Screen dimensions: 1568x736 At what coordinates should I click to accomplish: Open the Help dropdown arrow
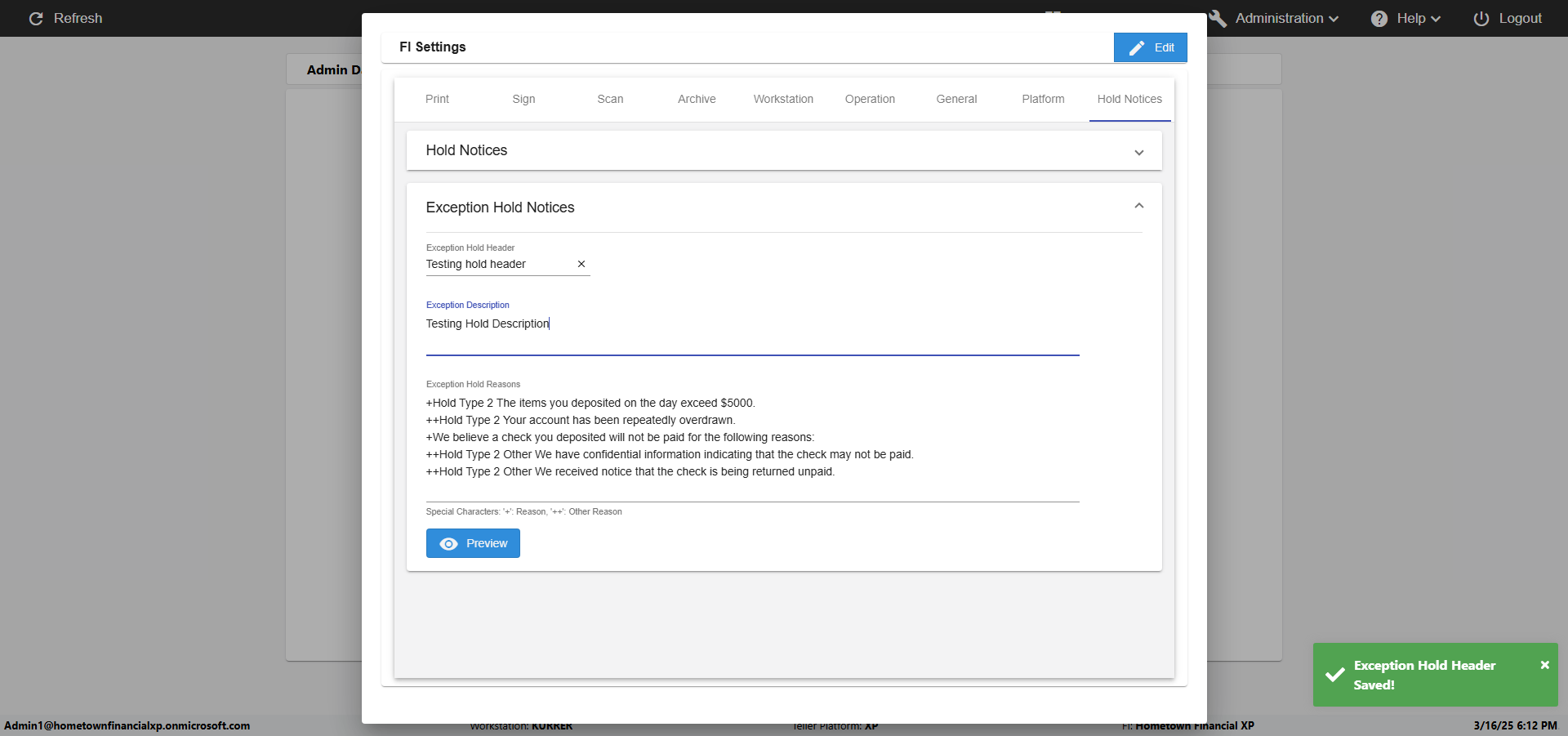(x=1436, y=19)
